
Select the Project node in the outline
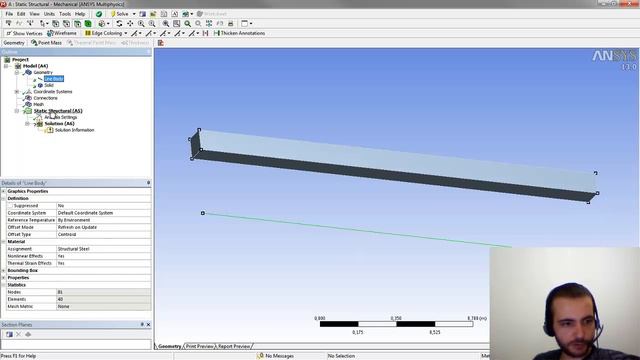[x=20, y=60]
